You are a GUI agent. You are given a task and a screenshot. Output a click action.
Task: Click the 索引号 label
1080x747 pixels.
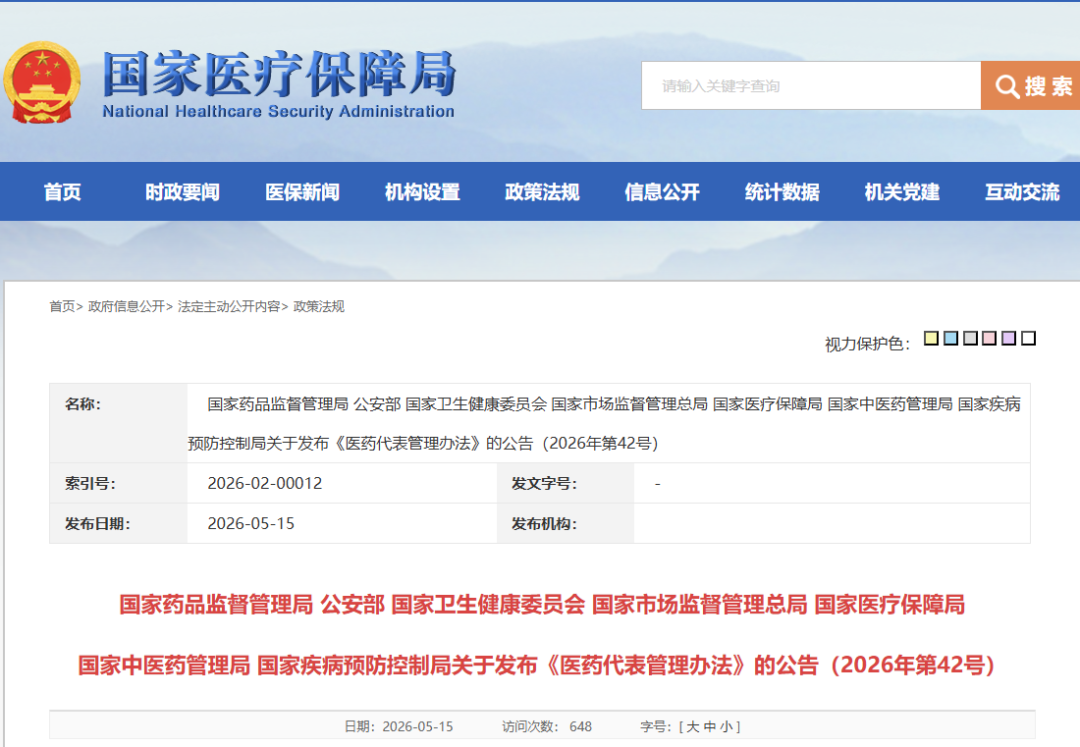click(90, 484)
